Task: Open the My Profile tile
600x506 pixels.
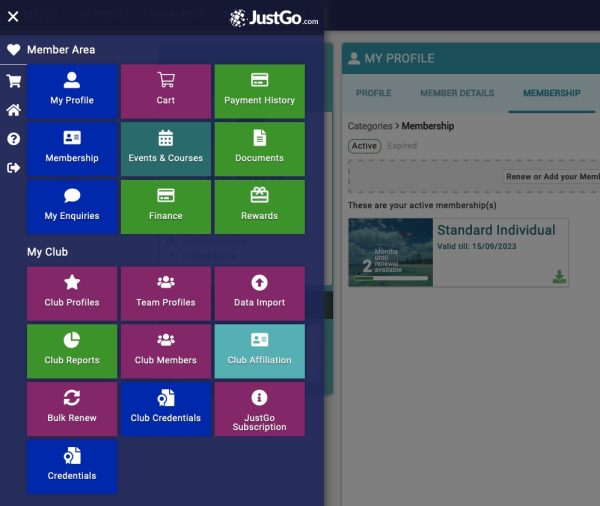Action: (72, 91)
